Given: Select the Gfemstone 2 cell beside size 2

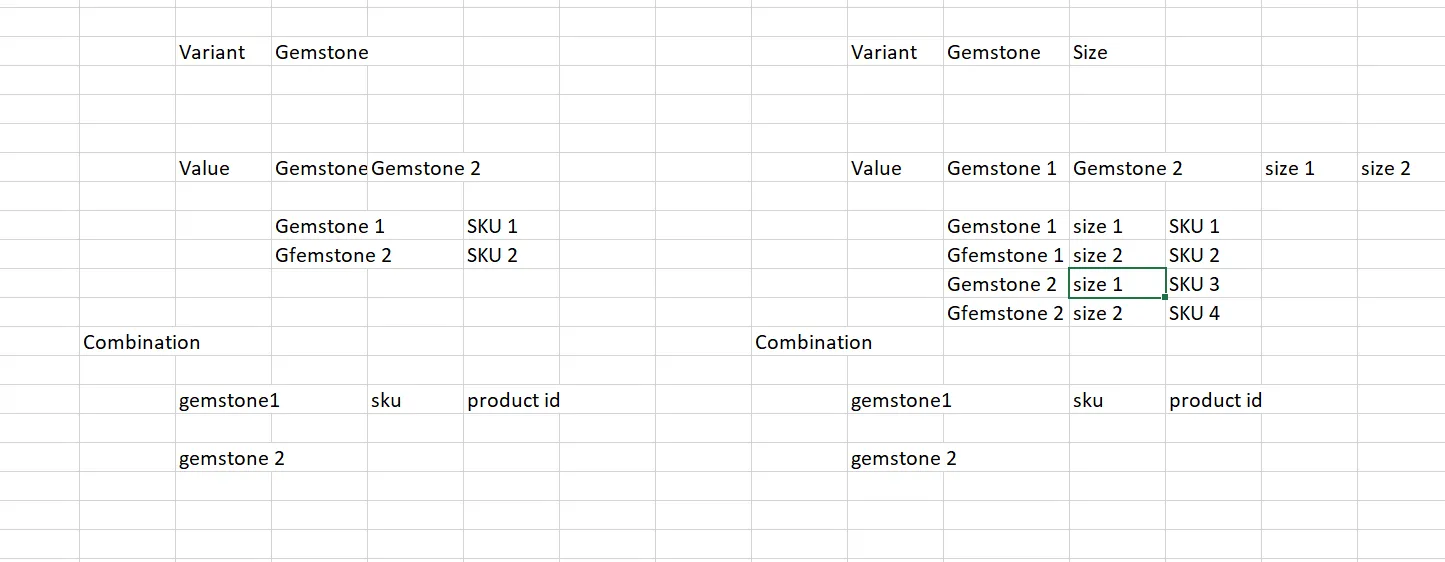Looking at the screenshot, I should click(1005, 314).
